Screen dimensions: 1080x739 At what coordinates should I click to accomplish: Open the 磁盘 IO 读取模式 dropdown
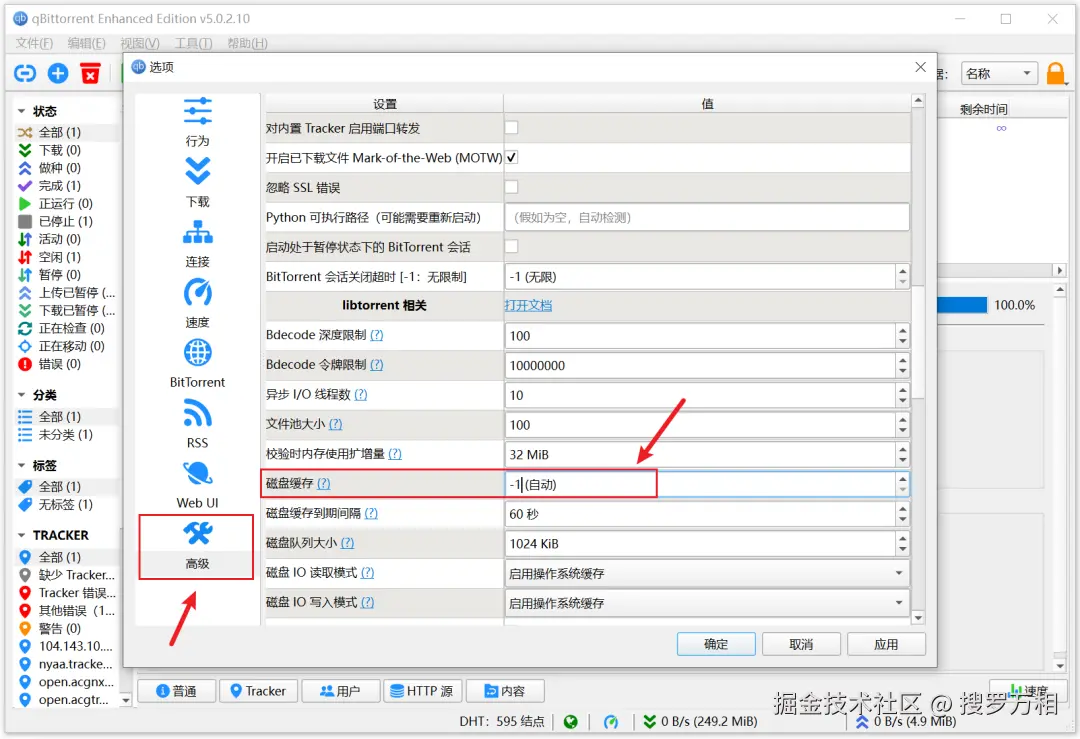point(707,573)
